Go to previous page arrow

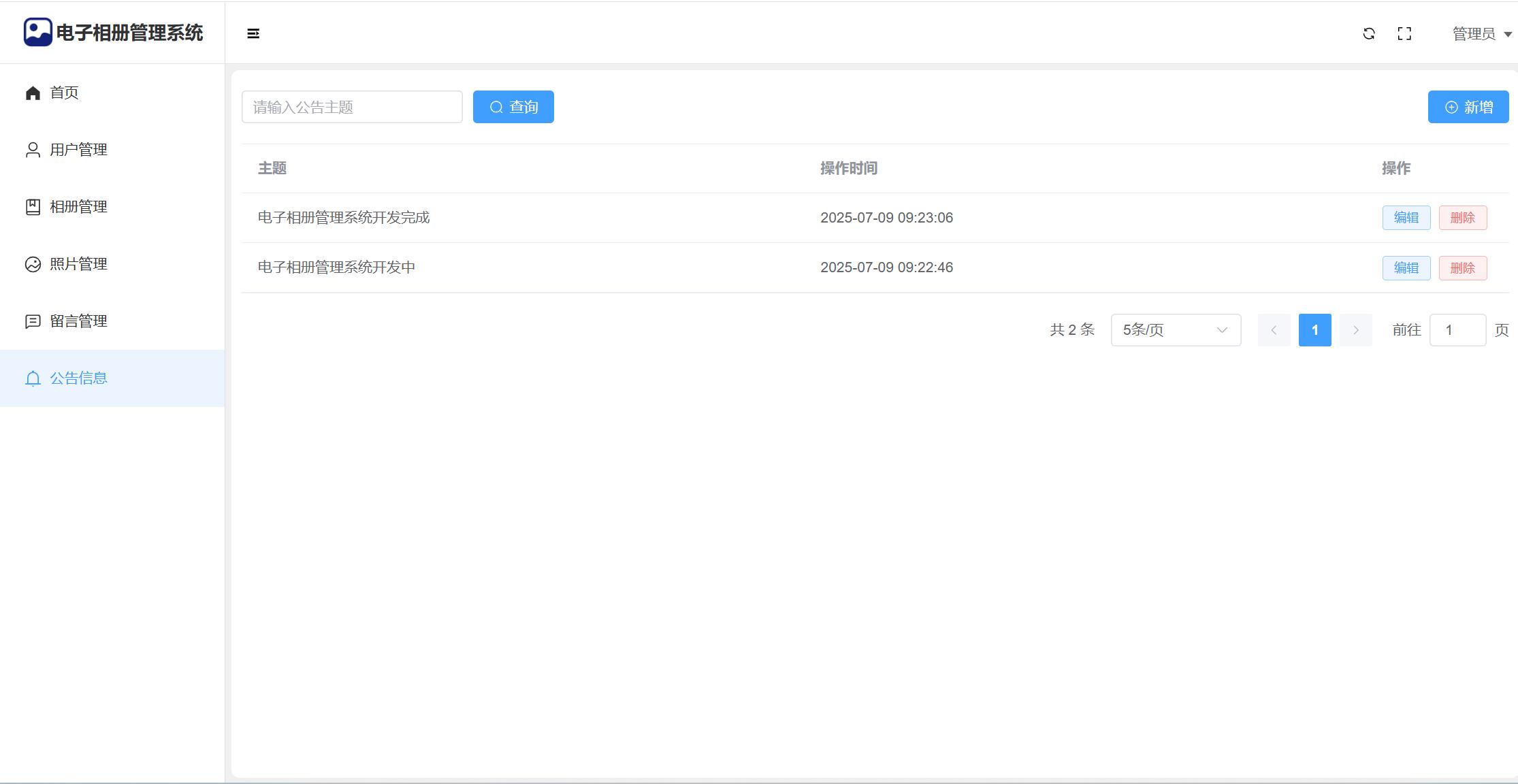click(x=1274, y=330)
